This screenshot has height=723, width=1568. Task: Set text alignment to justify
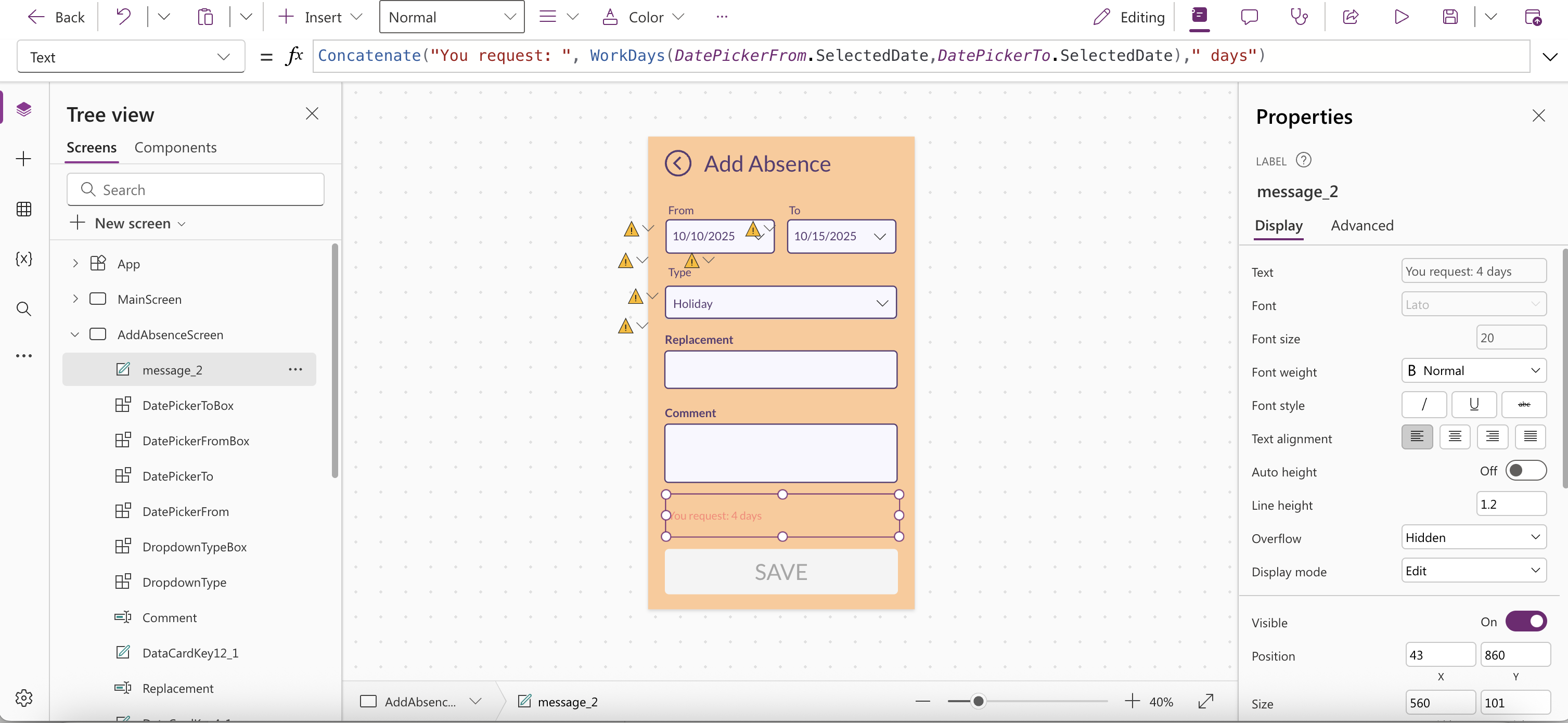1530,437
